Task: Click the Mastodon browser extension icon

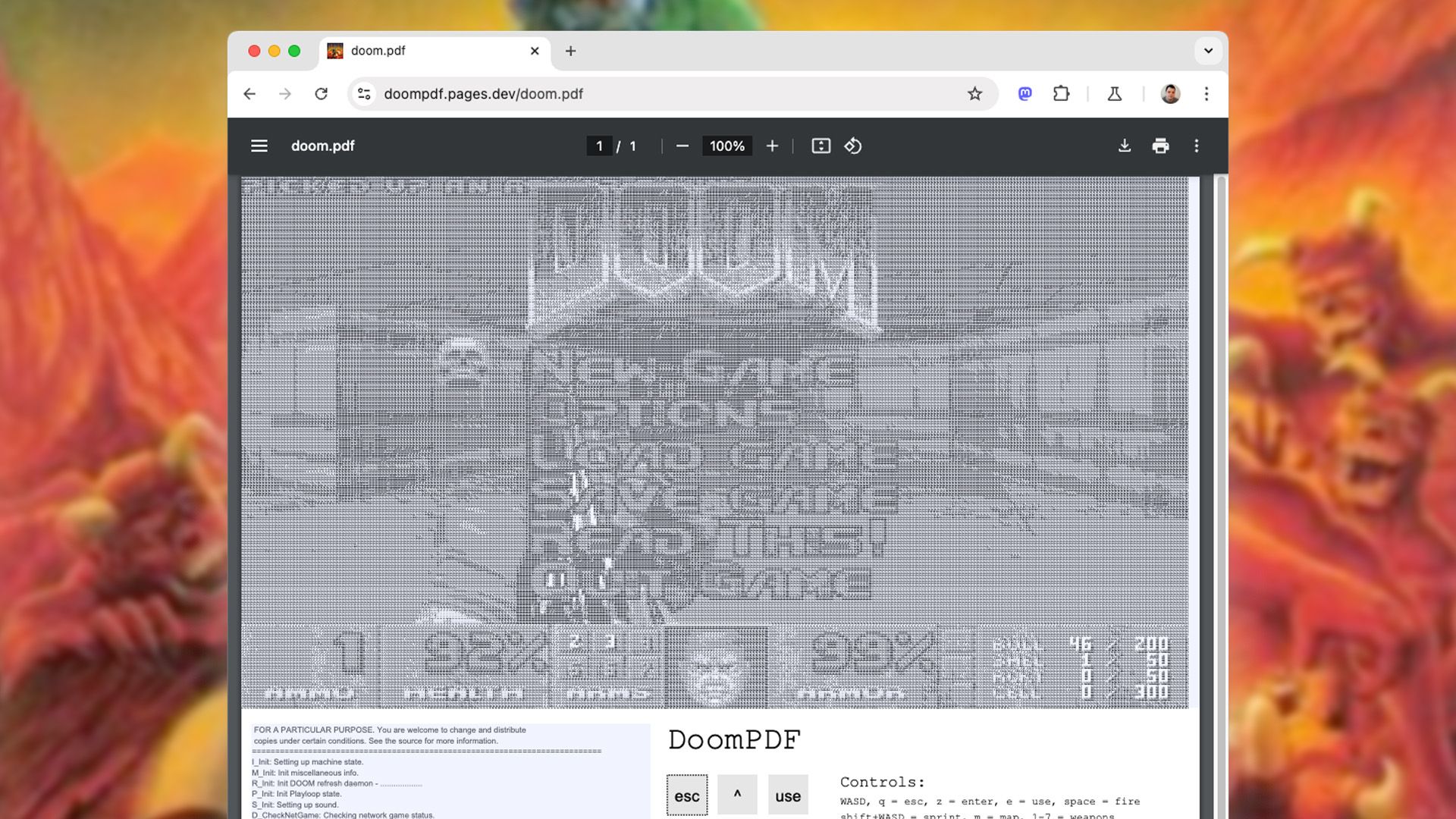Action: (x=1024, y=94)
